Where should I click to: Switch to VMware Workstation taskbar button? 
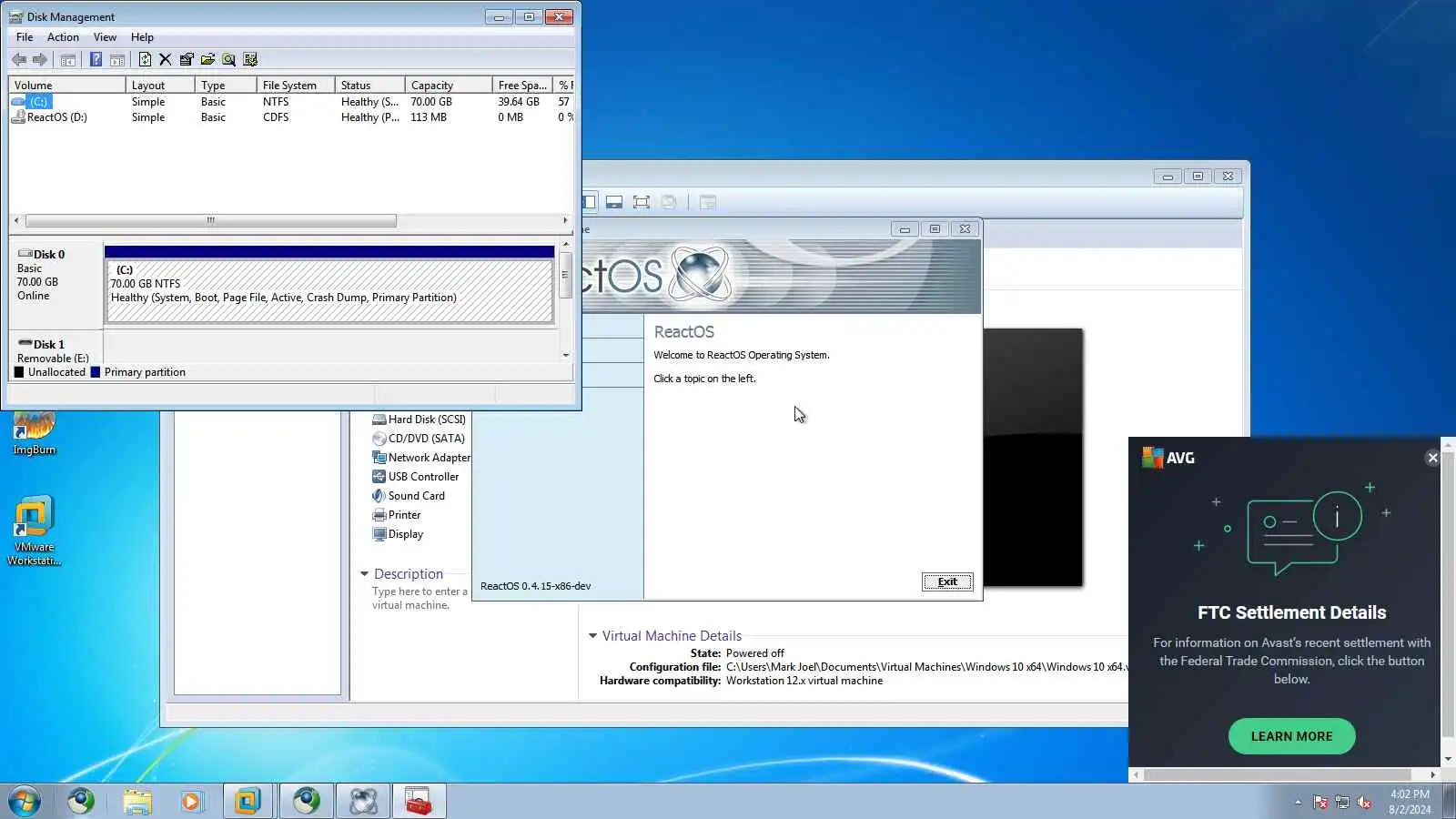click(248, 802)
